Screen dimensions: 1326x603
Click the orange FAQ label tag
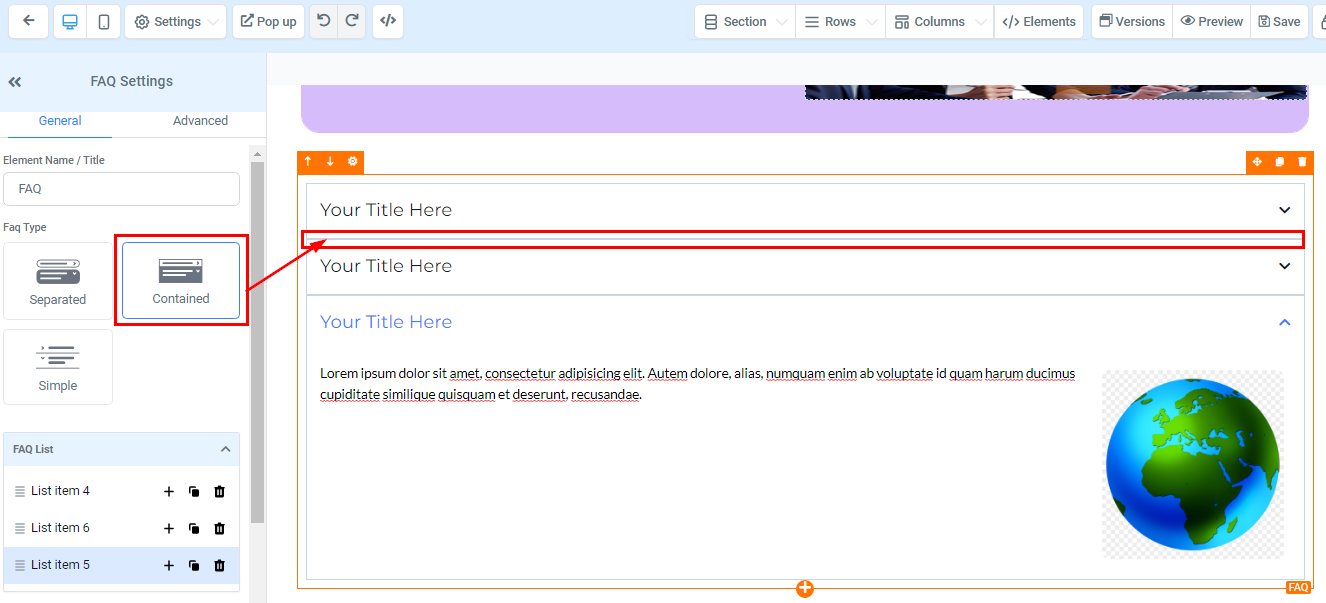pyautogui.click(x=1298, y=587)
